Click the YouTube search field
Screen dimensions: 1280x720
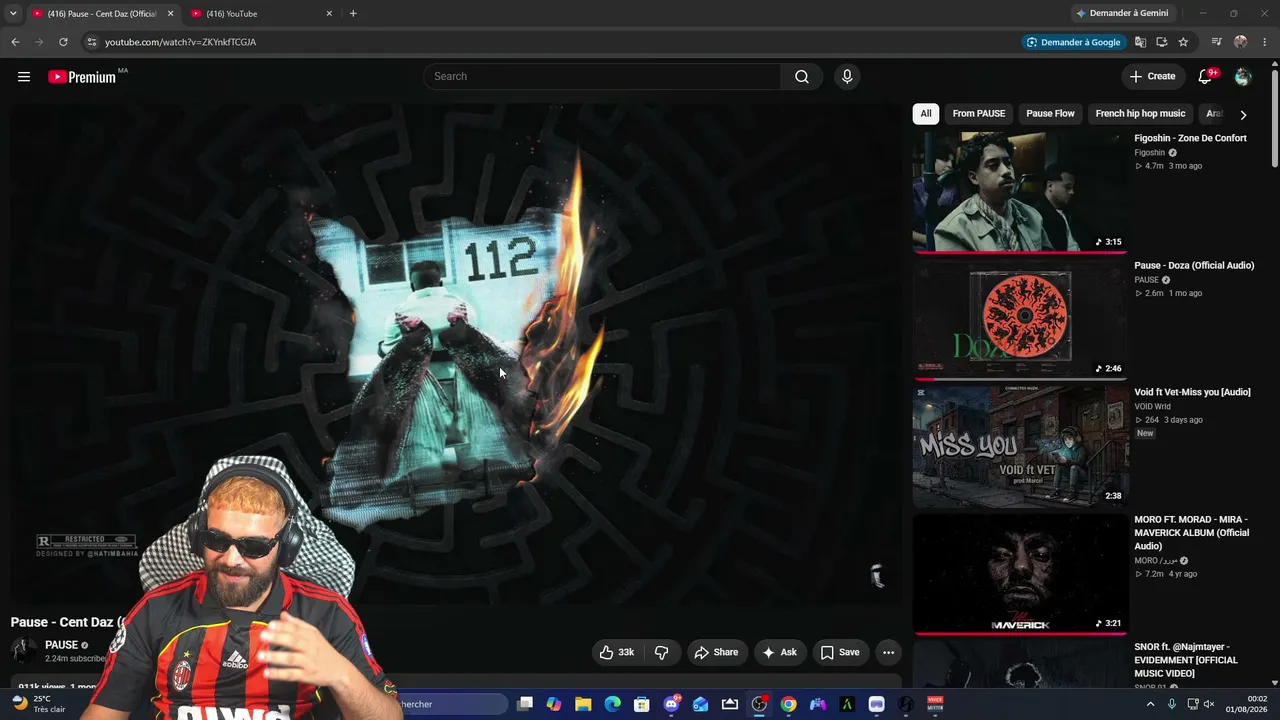(602, 77)
